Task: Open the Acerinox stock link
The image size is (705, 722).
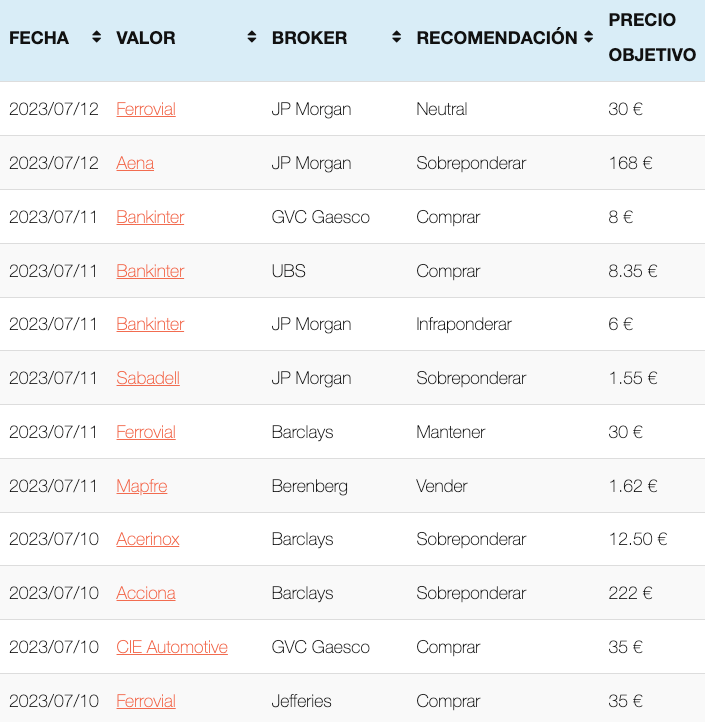Action: 147,539
